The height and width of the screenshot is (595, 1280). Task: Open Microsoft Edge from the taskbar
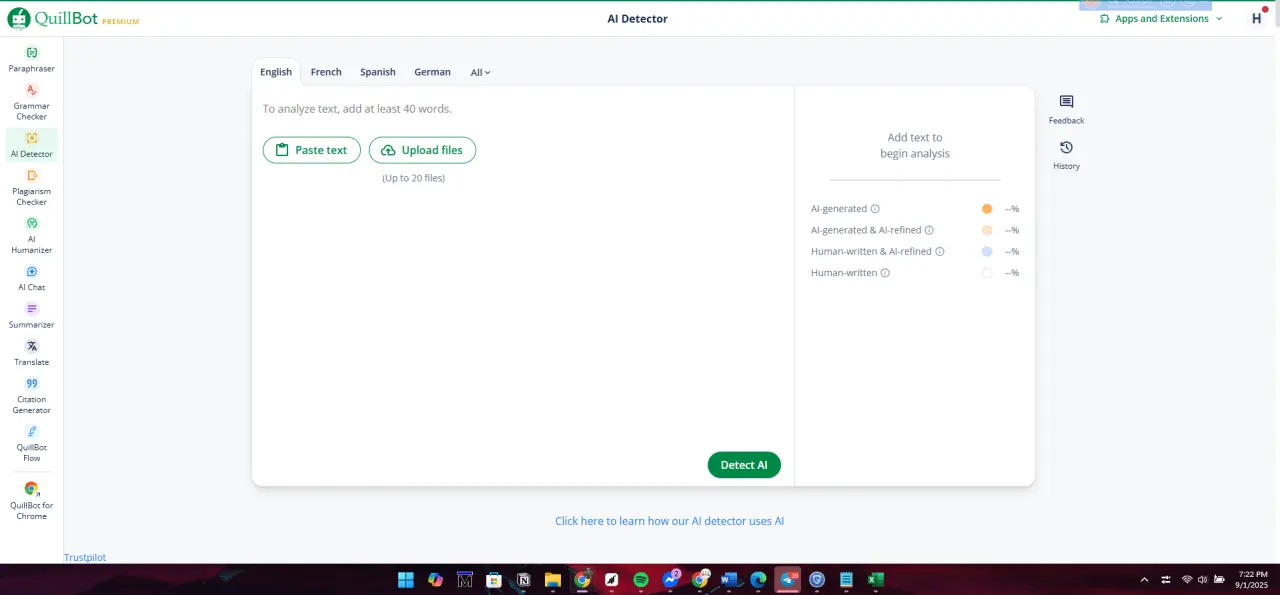tap(758, 580)
